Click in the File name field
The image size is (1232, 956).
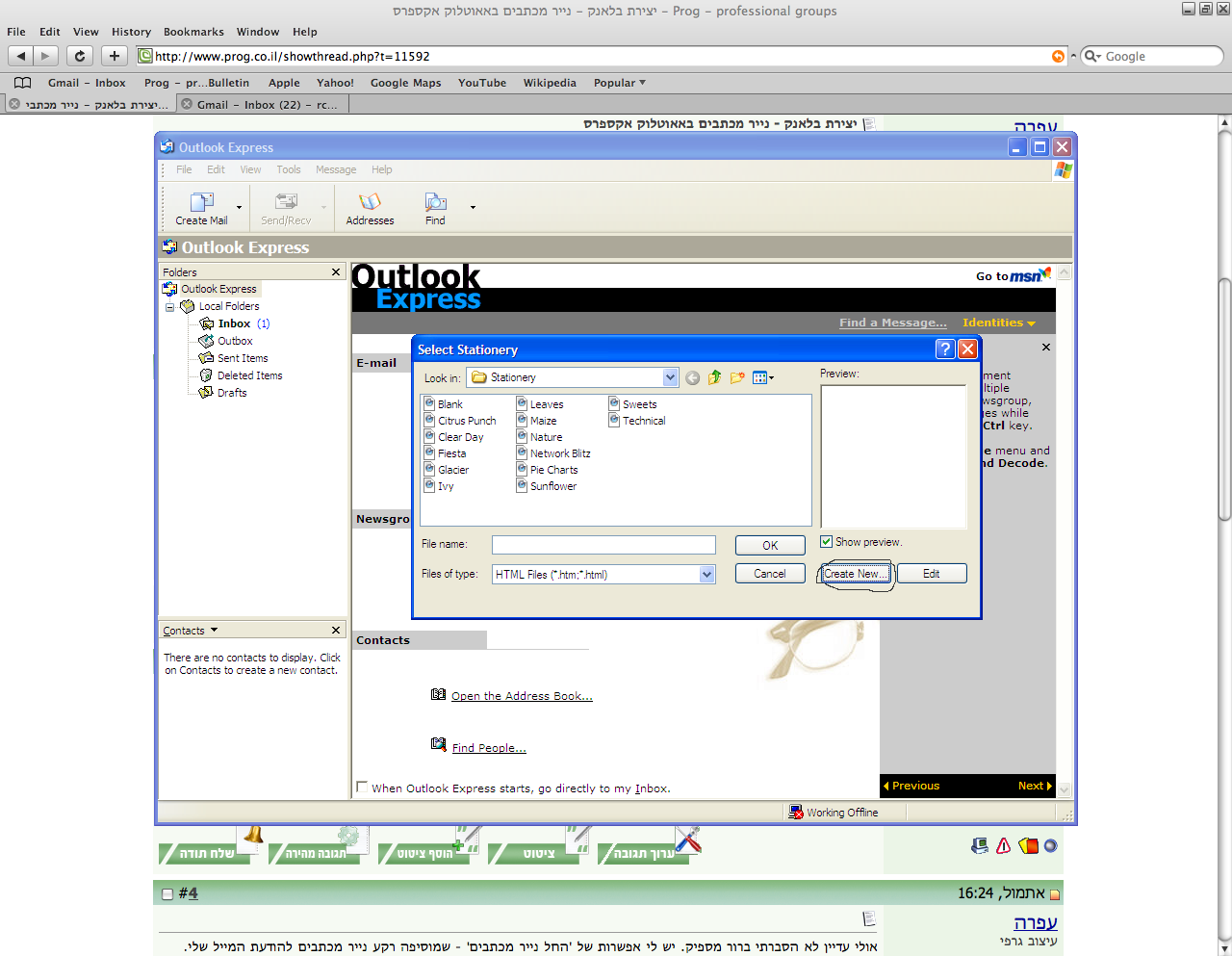pos(603,545)
